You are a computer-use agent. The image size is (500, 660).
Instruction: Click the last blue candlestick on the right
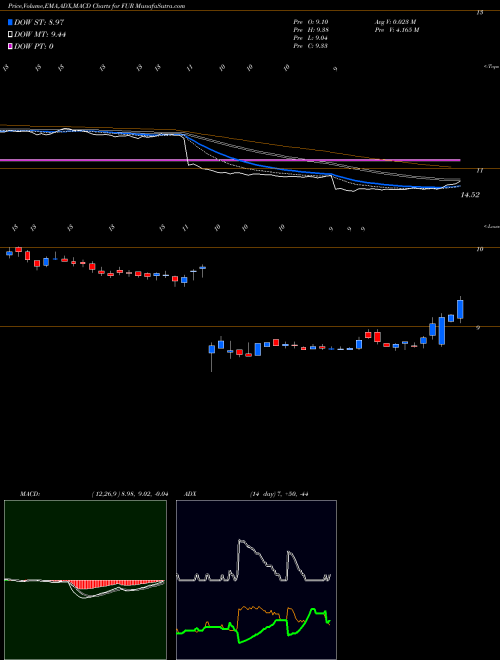point(460,309)
